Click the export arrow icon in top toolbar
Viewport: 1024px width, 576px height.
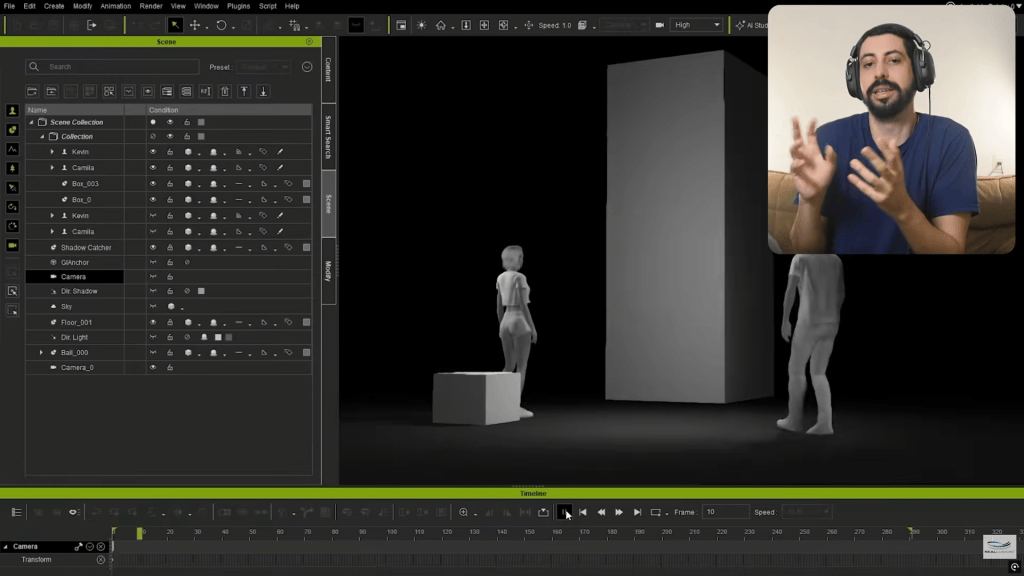[91, 25]
